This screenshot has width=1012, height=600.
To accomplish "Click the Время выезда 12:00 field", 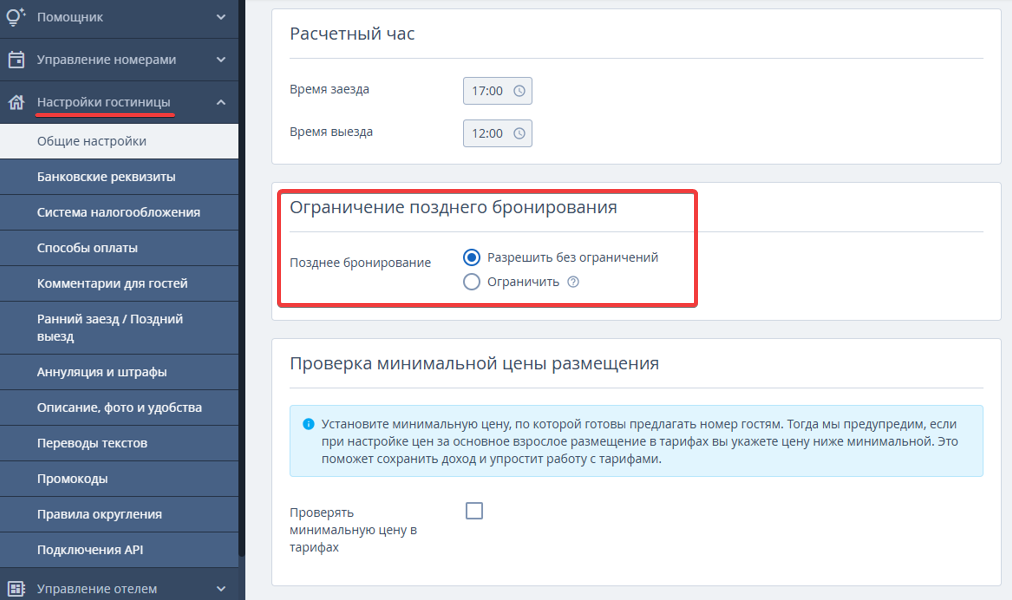I will (x=497, y=134).
